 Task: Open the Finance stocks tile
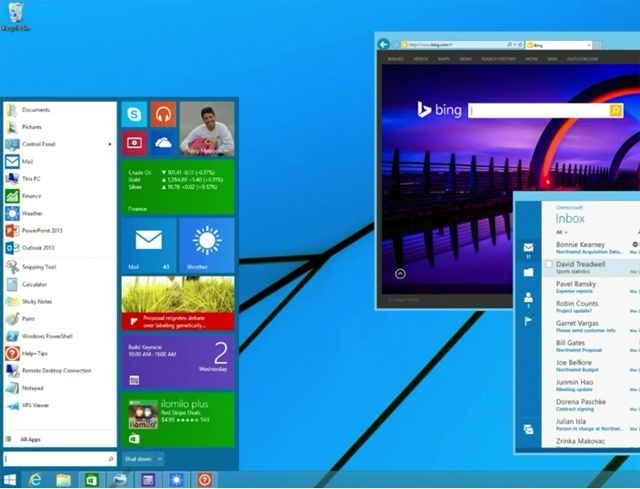(178, 187)
